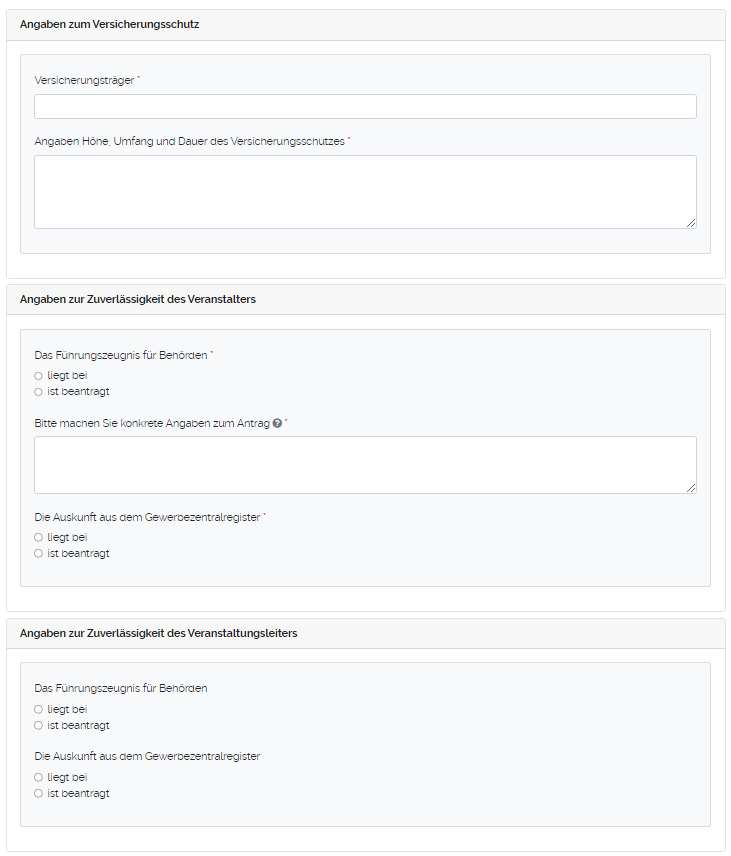Pick 'liegt bei' for Gewerbezentralregister des Veranstaltungsleiters
The height and width of the screenshot is (856, 731).
(x=38, y=777)
